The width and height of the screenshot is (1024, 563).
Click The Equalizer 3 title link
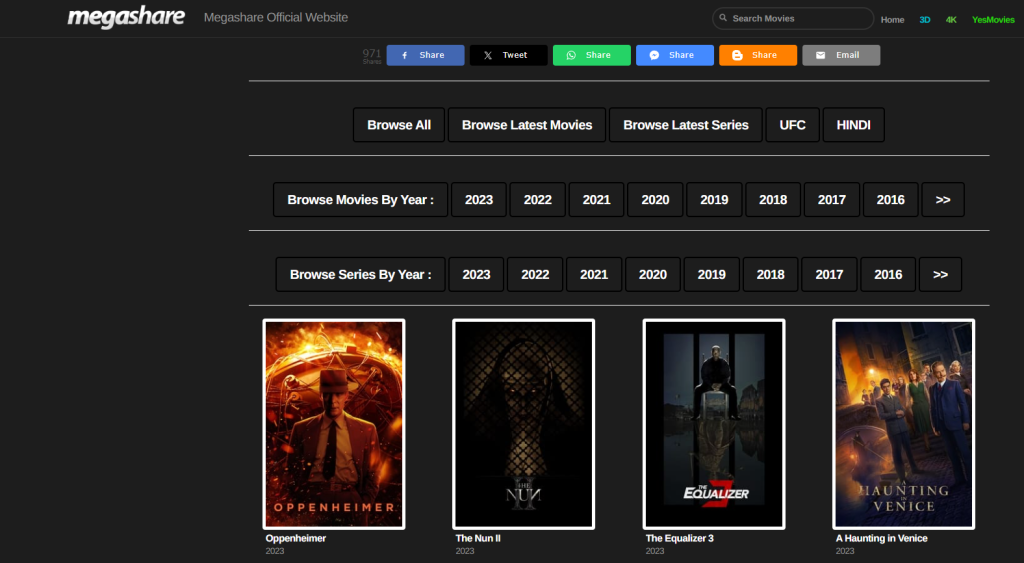click(x=679, y=538)
